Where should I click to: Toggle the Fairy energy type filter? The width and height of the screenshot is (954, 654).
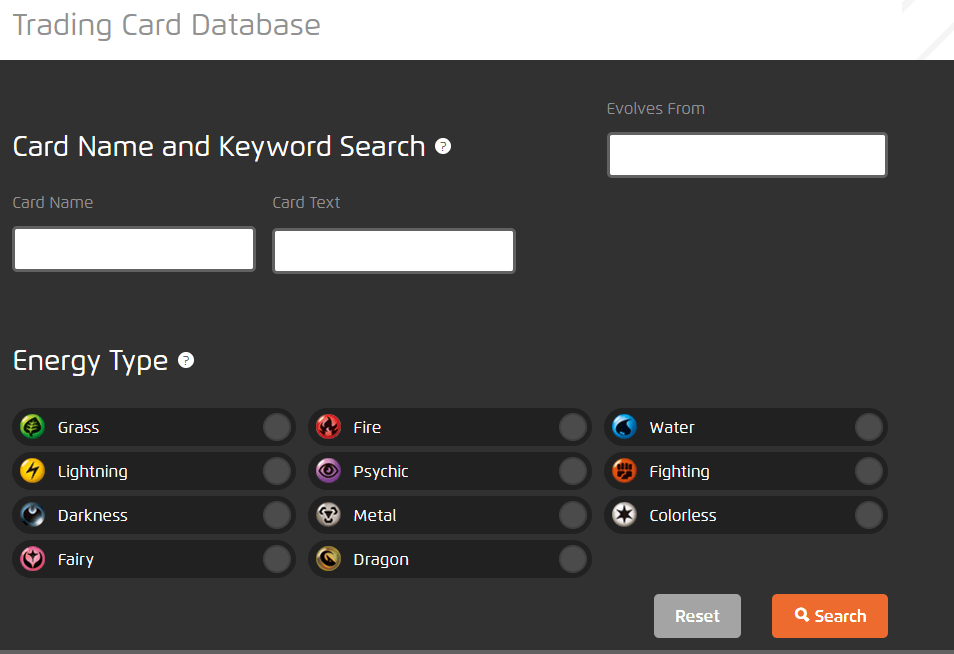tap(276, 559)
